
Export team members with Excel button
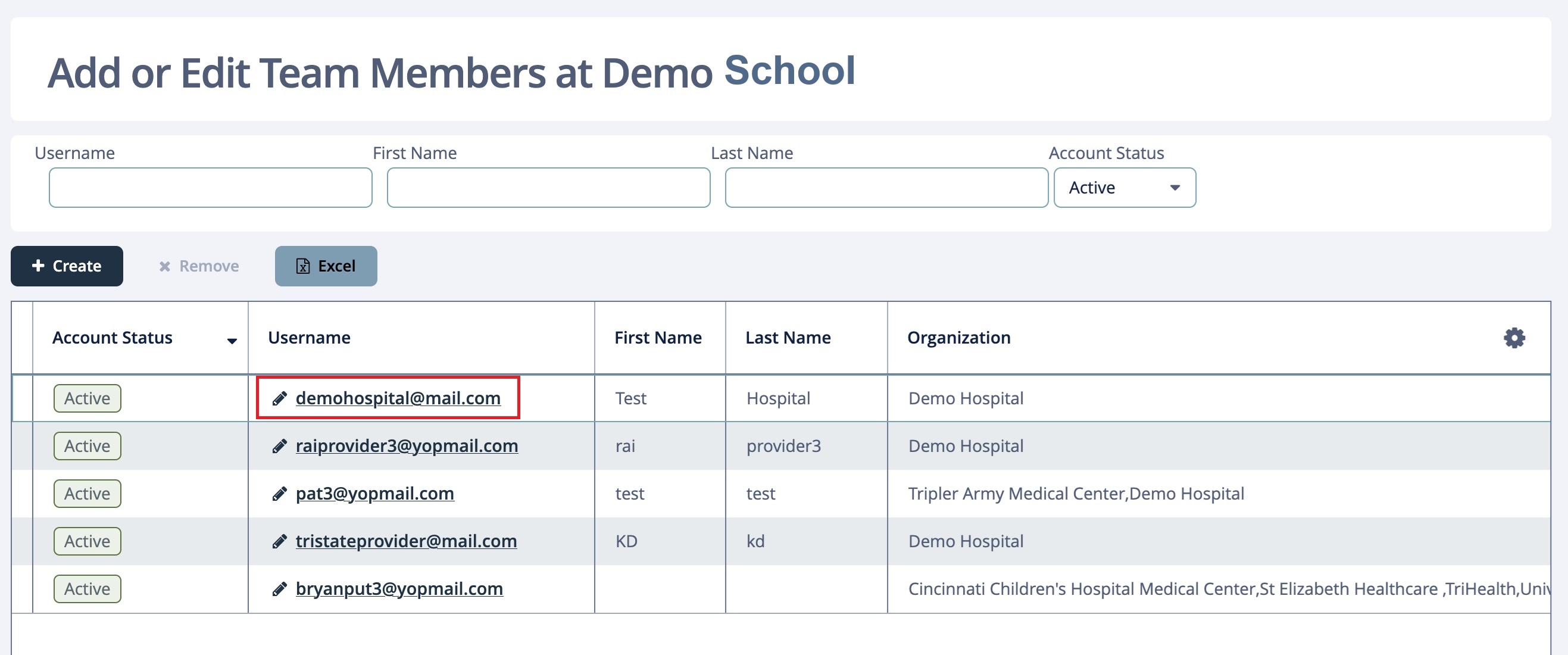326,266
